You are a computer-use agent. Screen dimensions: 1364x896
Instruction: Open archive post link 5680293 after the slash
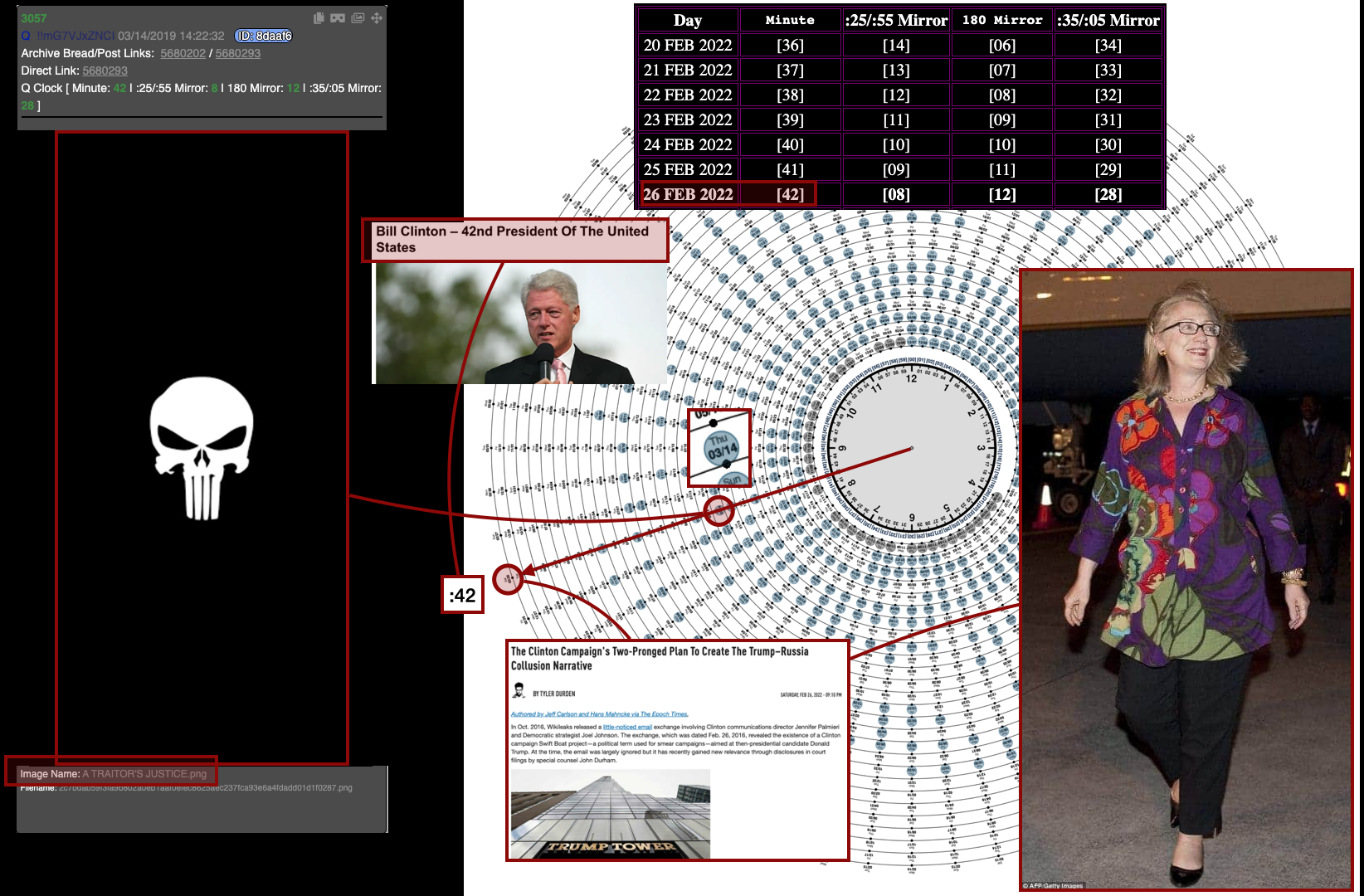(238, 53)
